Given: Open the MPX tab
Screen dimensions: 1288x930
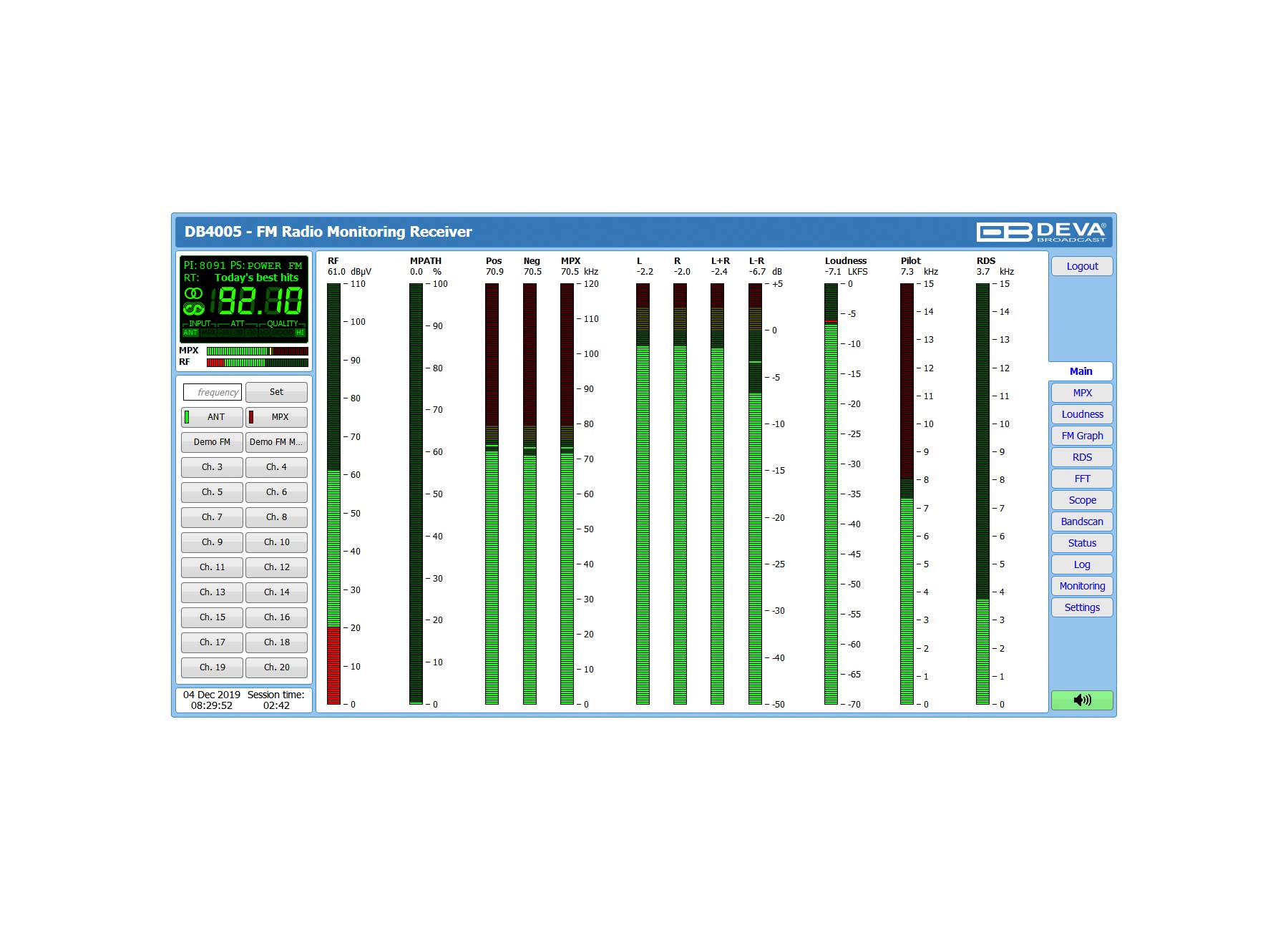Looking at the screenshot, I should (1082, 393).
